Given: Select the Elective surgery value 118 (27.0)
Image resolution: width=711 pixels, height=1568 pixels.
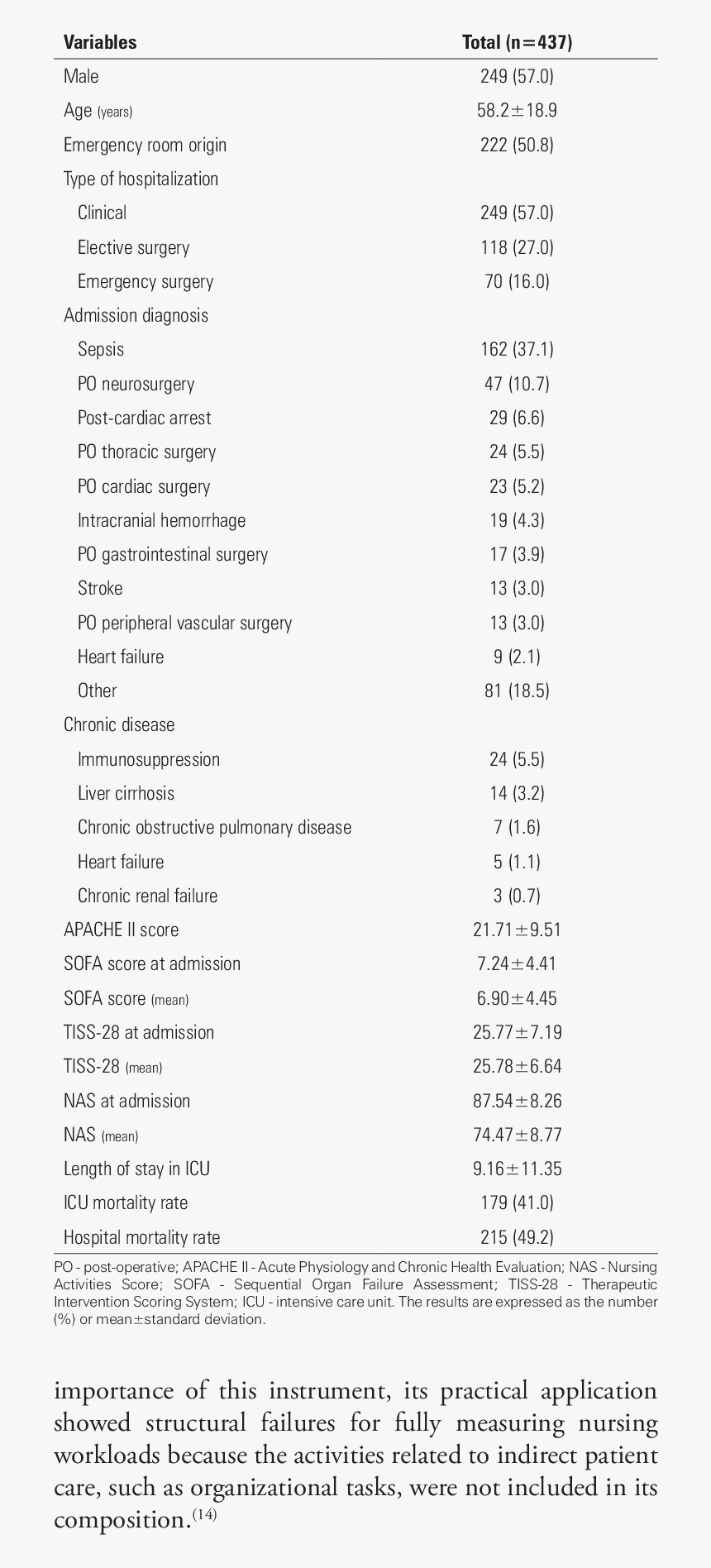Looking at the screenshot, I should coord(517,247).
